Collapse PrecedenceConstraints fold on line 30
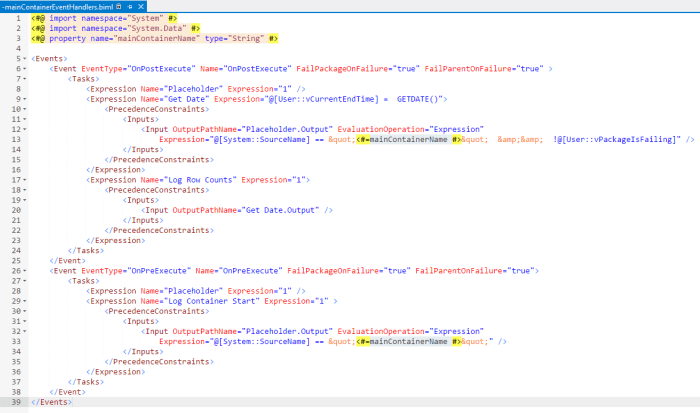 25,311
